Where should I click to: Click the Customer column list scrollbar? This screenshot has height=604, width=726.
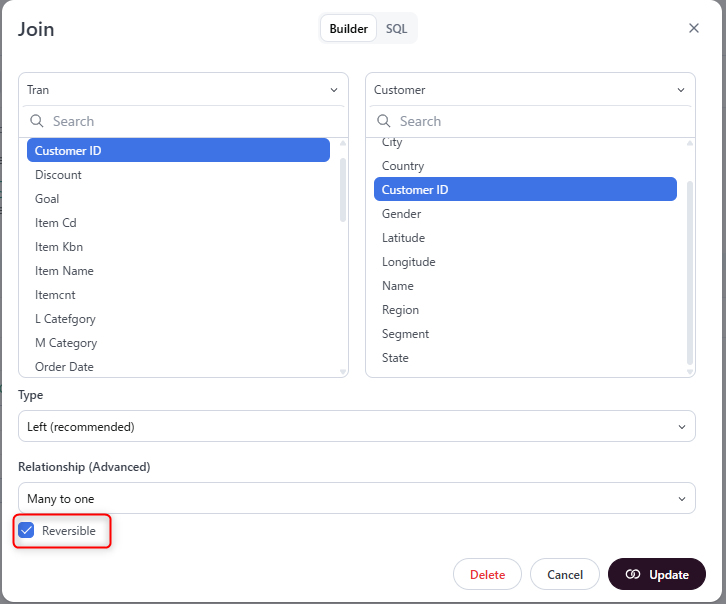[689, 270]
